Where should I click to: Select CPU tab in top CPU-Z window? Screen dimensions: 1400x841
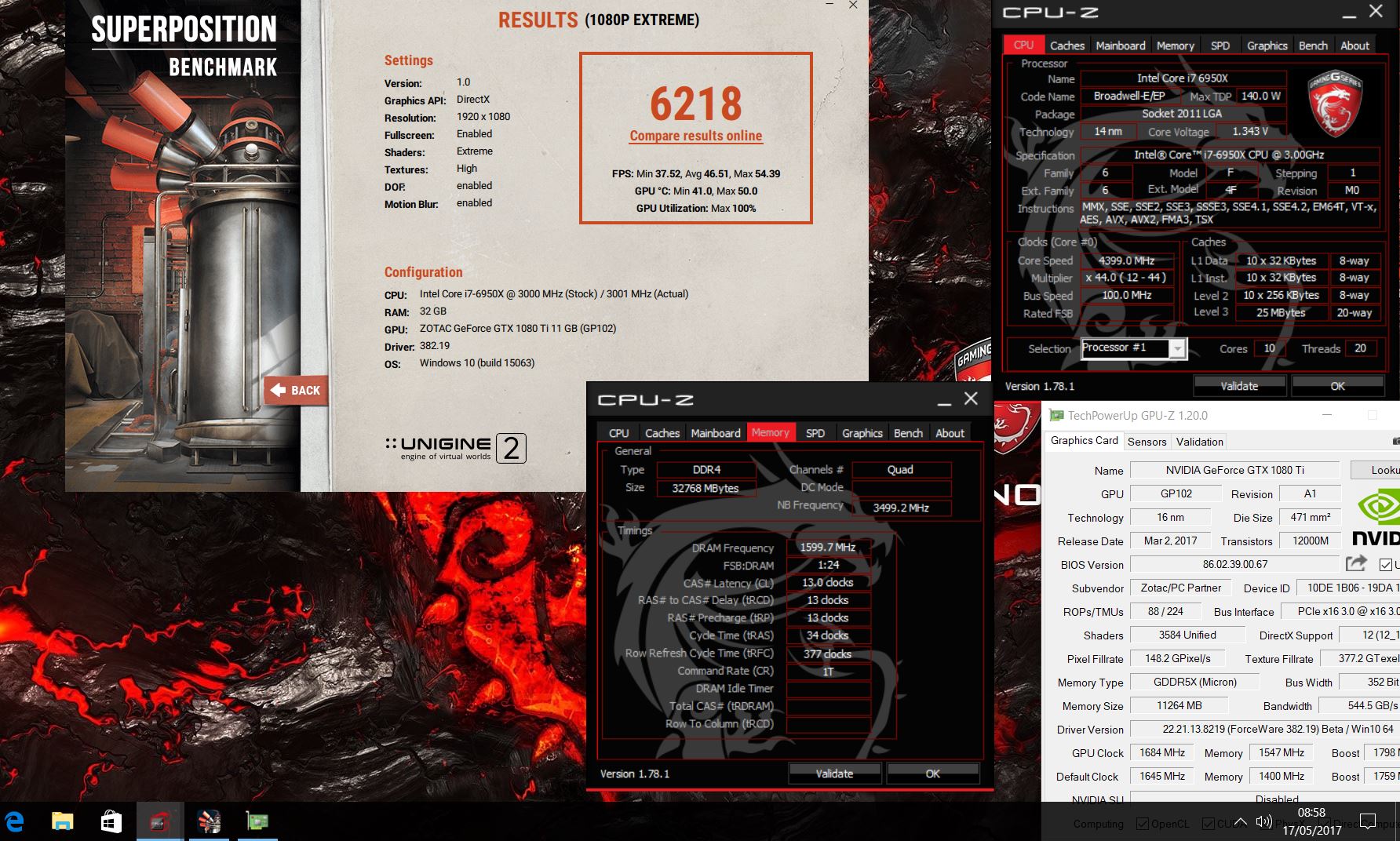point(1023,45)
